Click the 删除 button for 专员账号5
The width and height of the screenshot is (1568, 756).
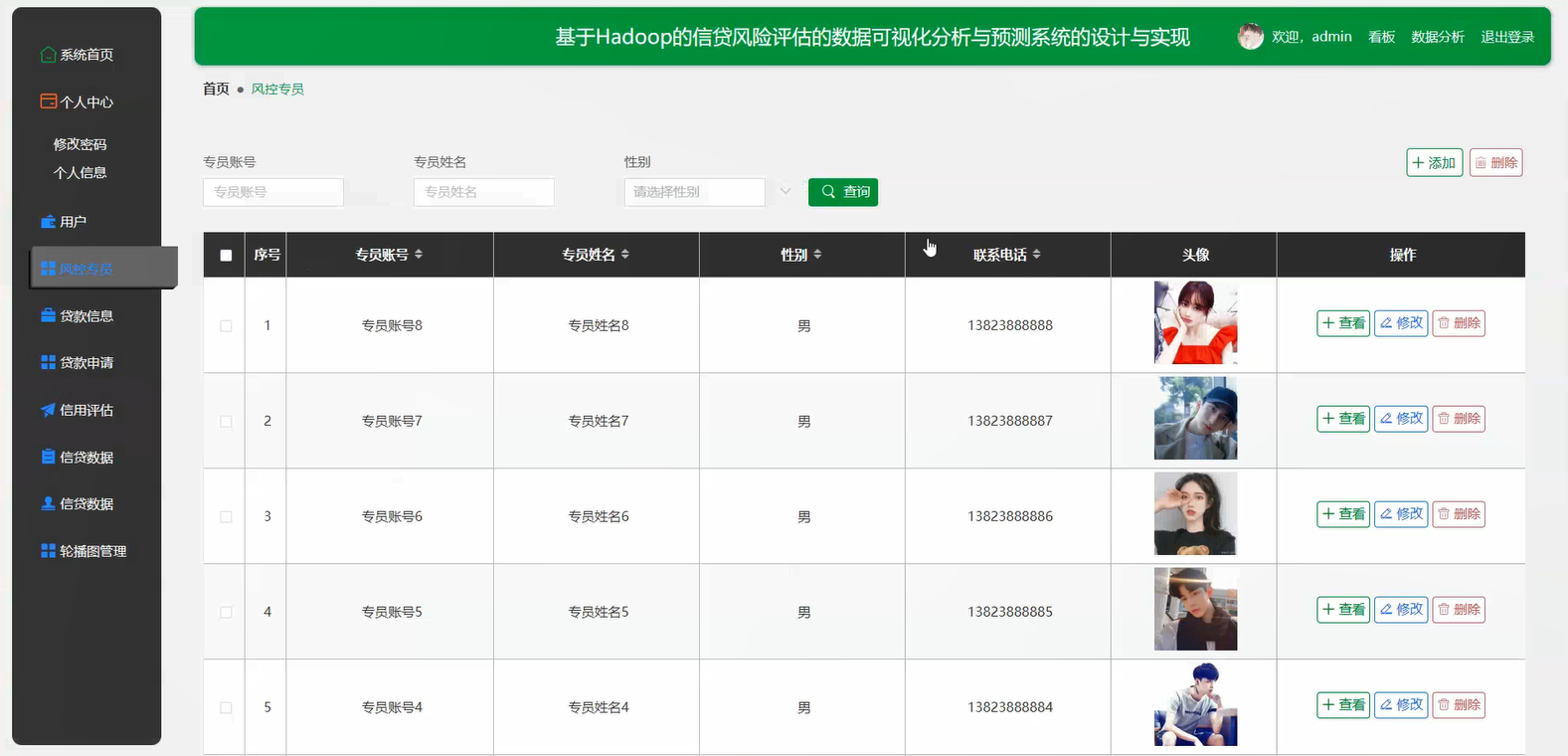tap(1459, 610)
